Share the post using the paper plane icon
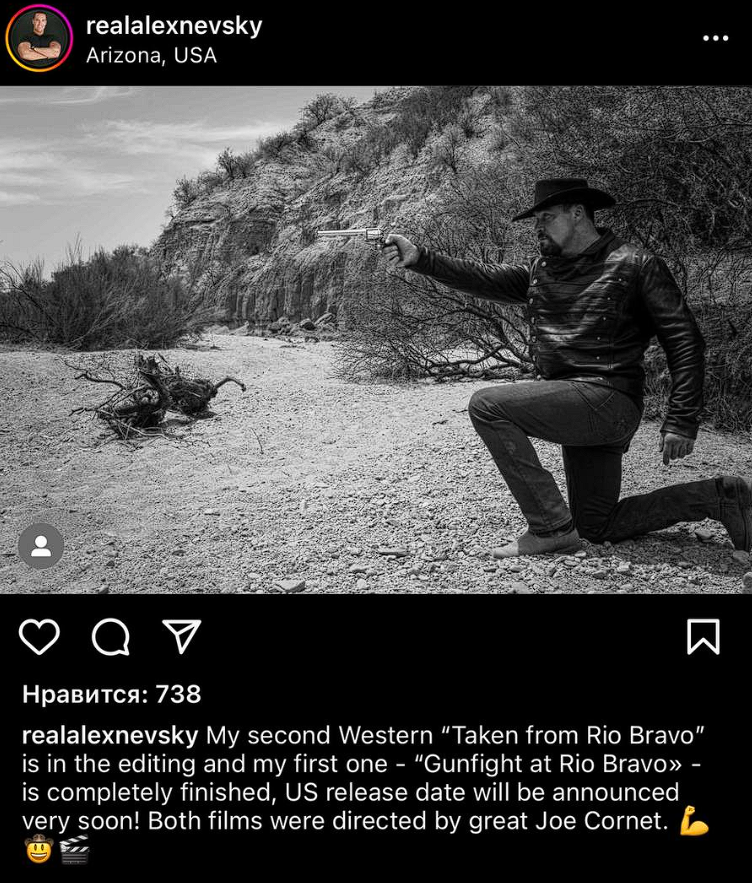Screen dimensions: 752x883 181,636
